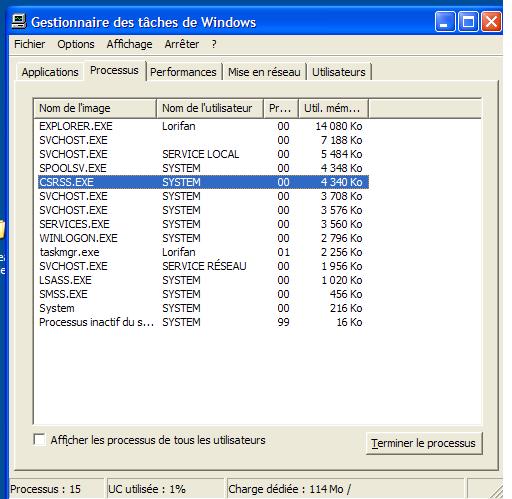Enable Afficher les processus de tous les utilisateurs

pos(39,439)
